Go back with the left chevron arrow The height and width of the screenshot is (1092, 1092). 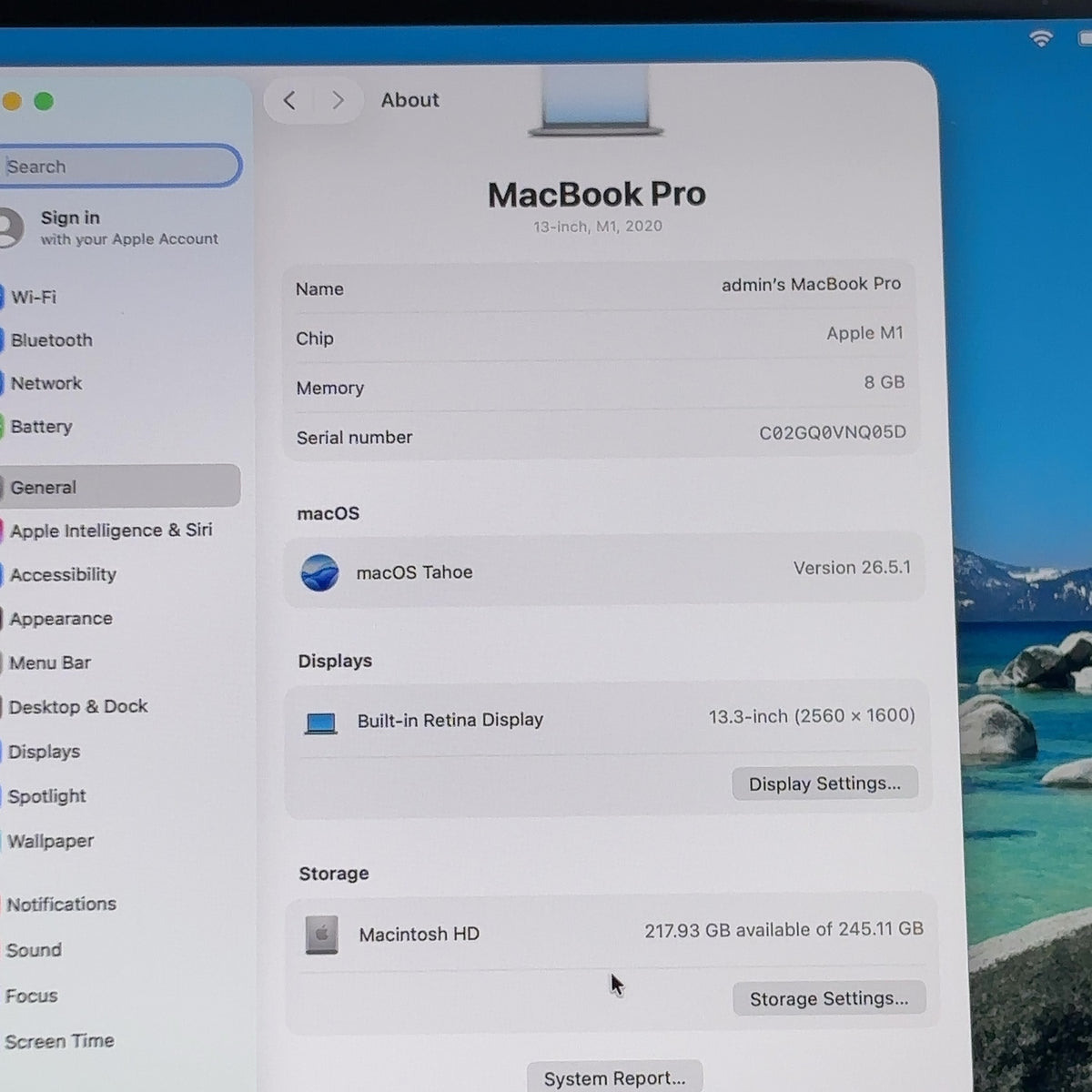(x=289, y=100)
